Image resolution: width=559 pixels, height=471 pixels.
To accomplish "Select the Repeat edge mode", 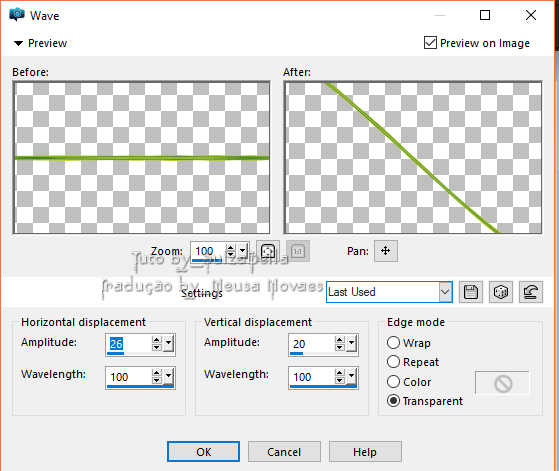I will tap(393, 362).
